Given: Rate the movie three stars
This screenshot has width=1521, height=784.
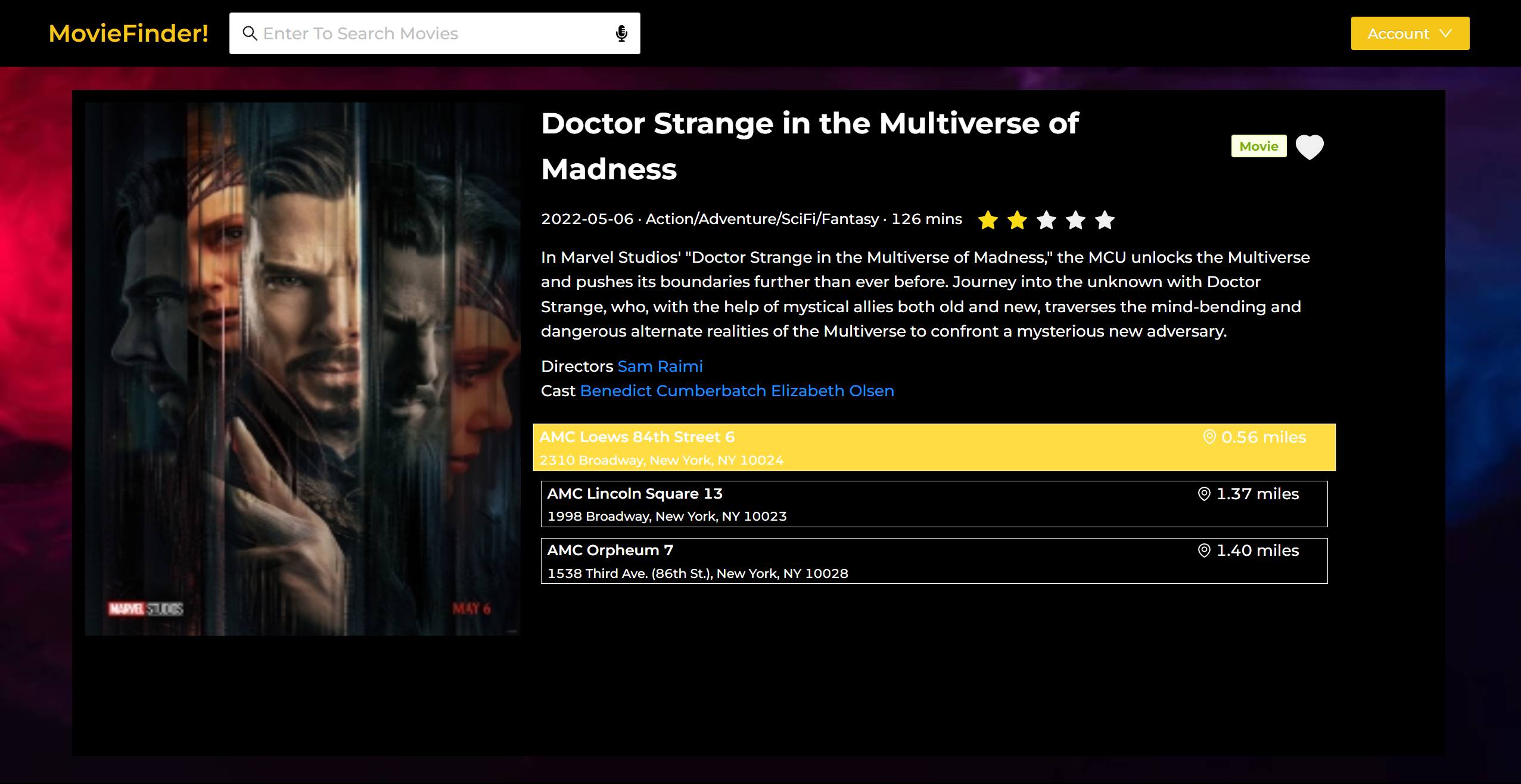Looking at the screenshot, I should [x=1046, y=220].
